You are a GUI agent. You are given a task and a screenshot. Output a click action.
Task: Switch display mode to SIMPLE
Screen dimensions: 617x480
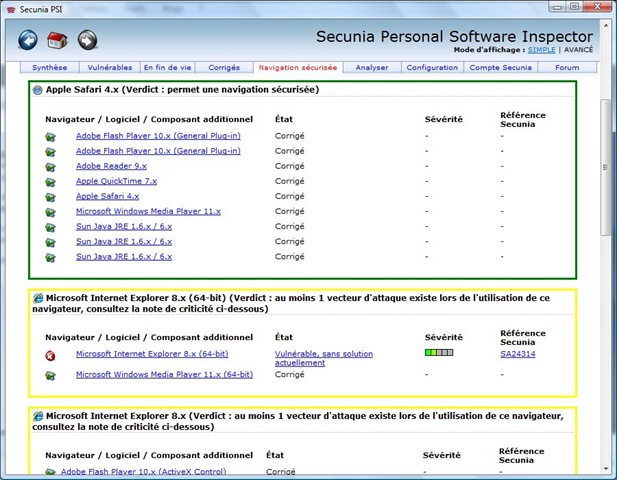click(x=541, y=50)
